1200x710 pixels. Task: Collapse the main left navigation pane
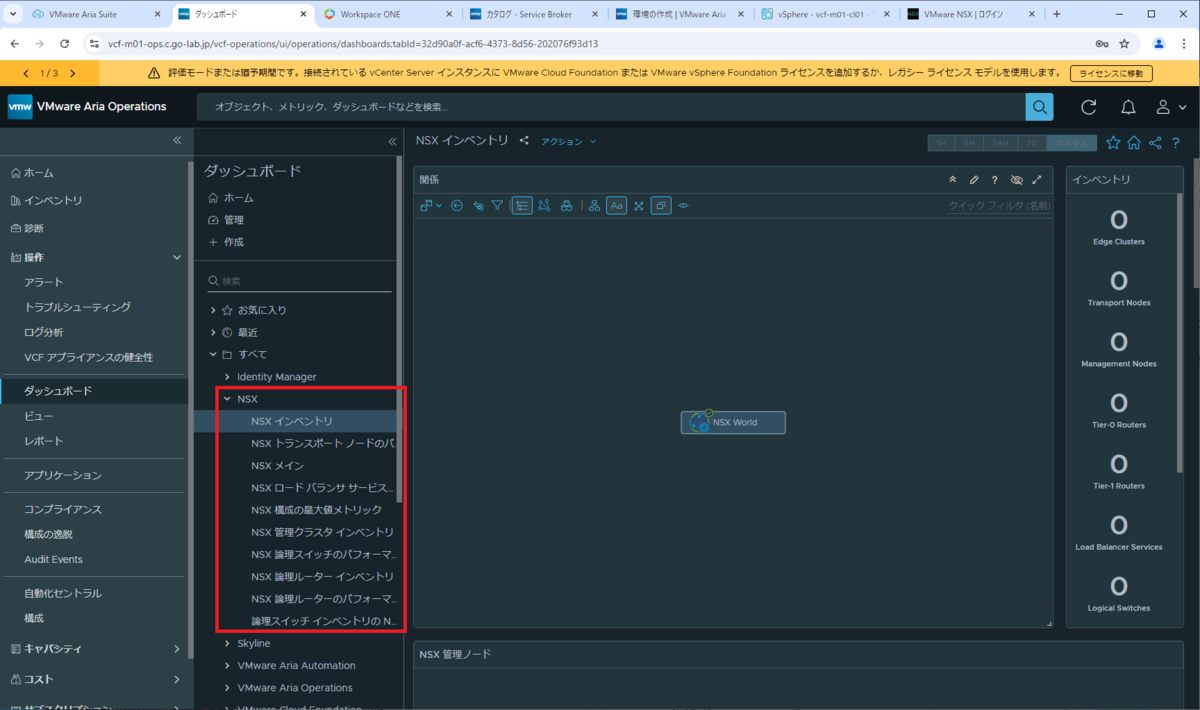coord(177,141)
